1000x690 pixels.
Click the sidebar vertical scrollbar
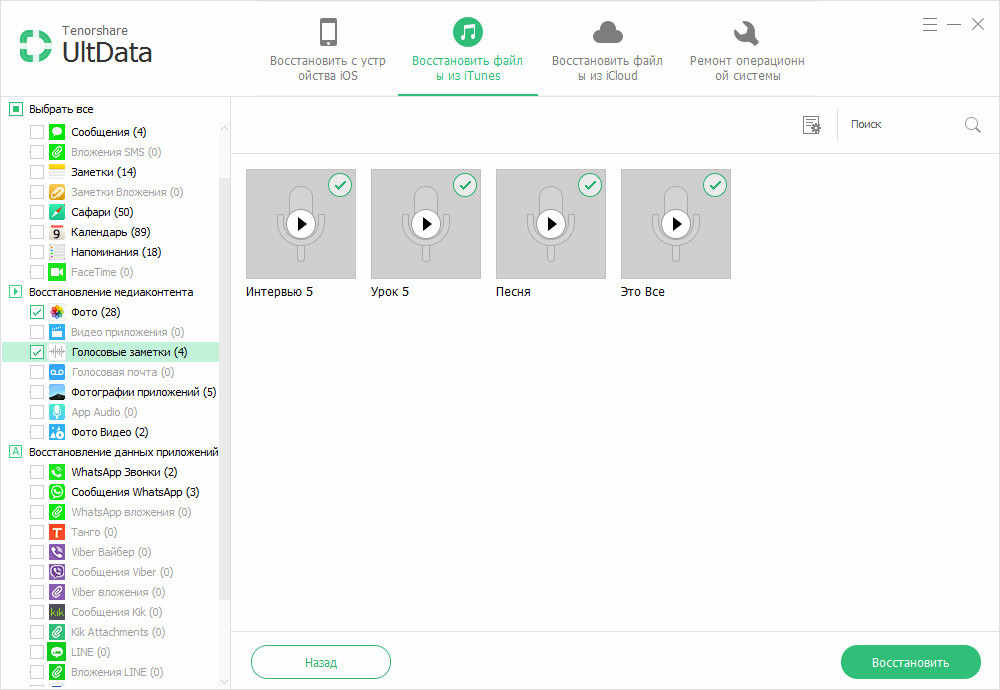[x=224, y=389]
